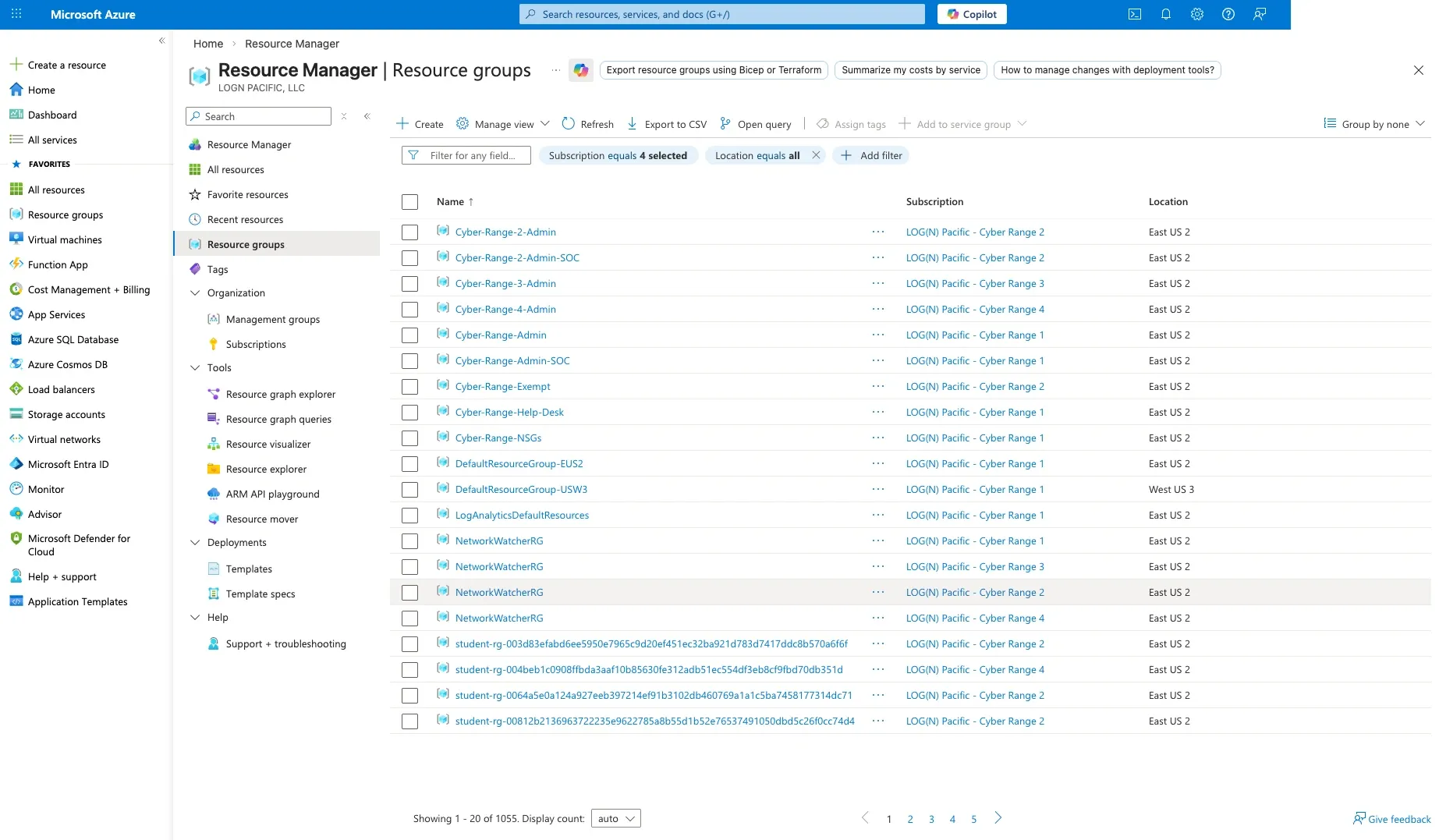
Task: Open the feedback icon in top bar
Action: pos(1260,14)
